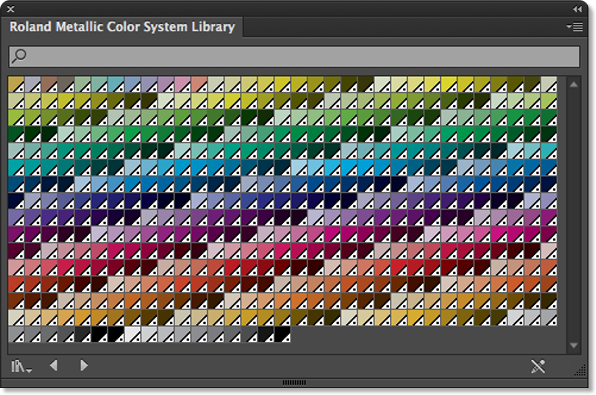Click the scrollbar down arrow
This screenshot has width=596, height=395.
pyautogui.click(x=574, y=346)
